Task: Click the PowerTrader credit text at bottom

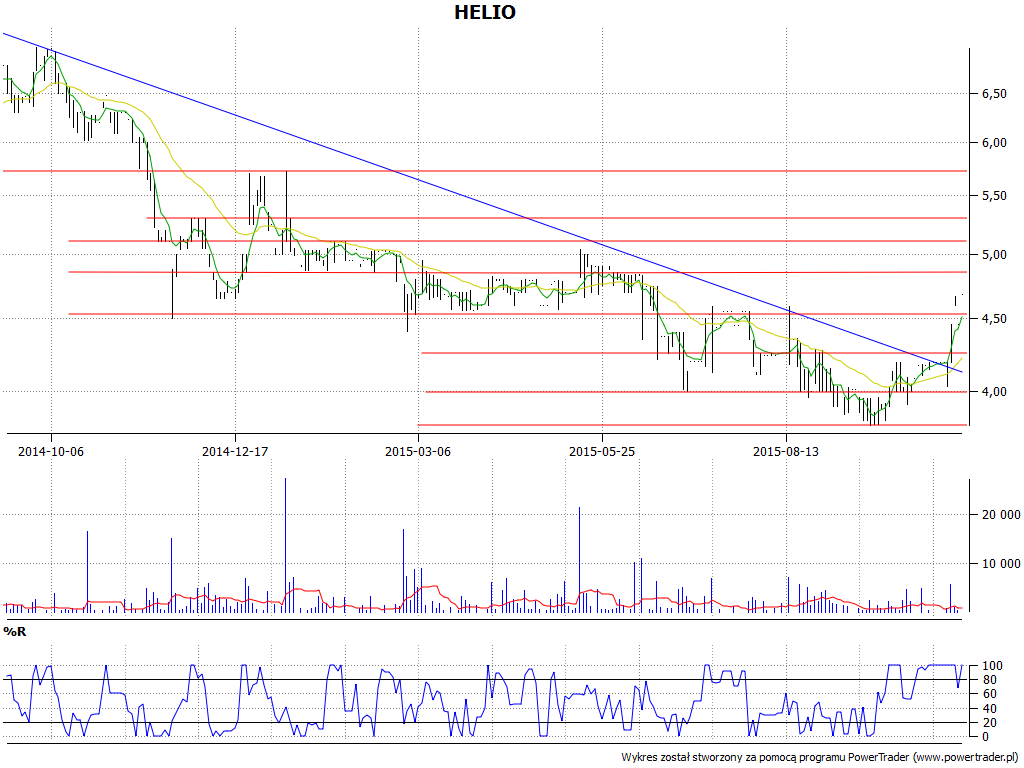Action: coord(819,758)
